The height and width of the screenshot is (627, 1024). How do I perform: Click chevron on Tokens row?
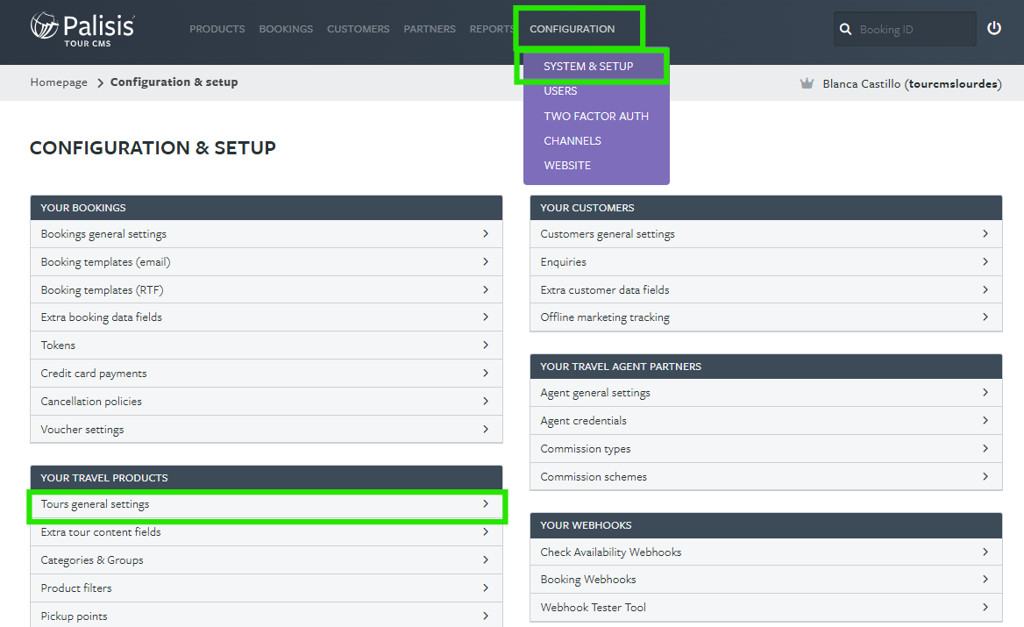pyautogui.click(x=485, y=344)
